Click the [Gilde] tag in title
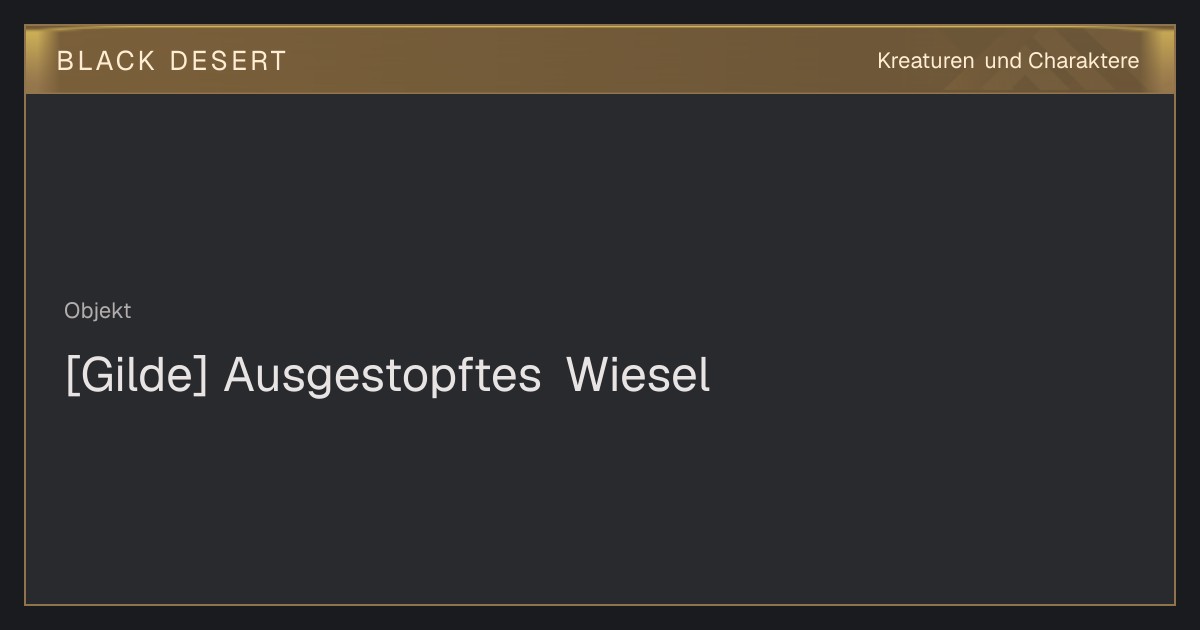The image size is (1200, 630). [136, 377]
